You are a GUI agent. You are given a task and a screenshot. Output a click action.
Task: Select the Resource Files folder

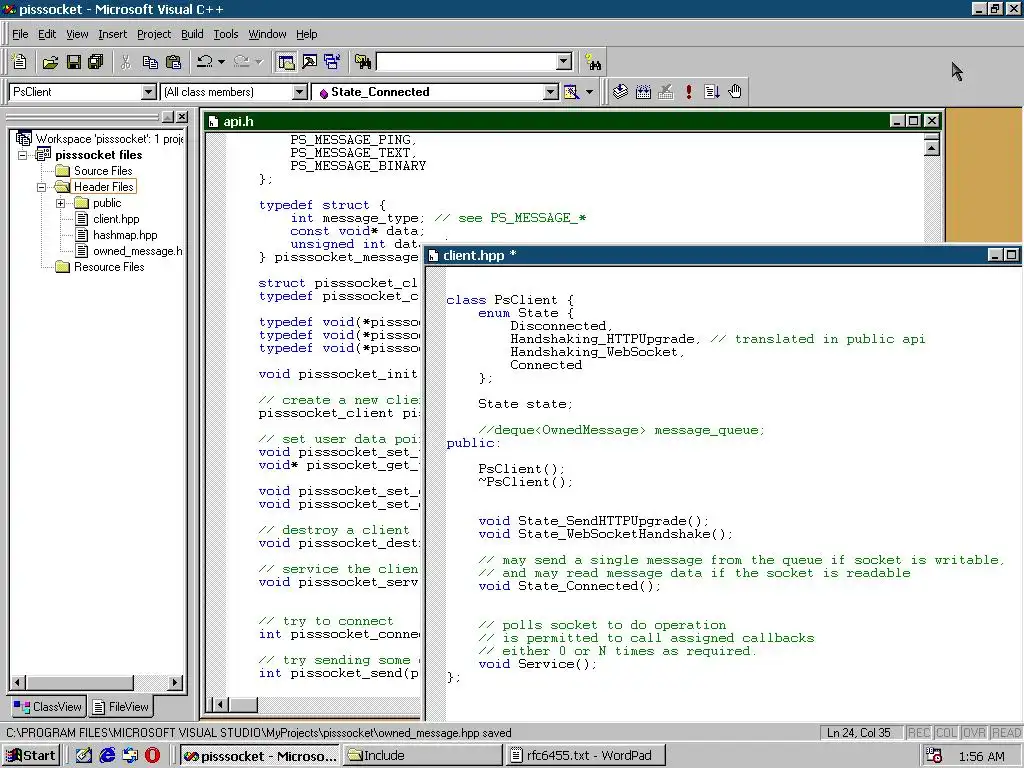click(108, 266)
